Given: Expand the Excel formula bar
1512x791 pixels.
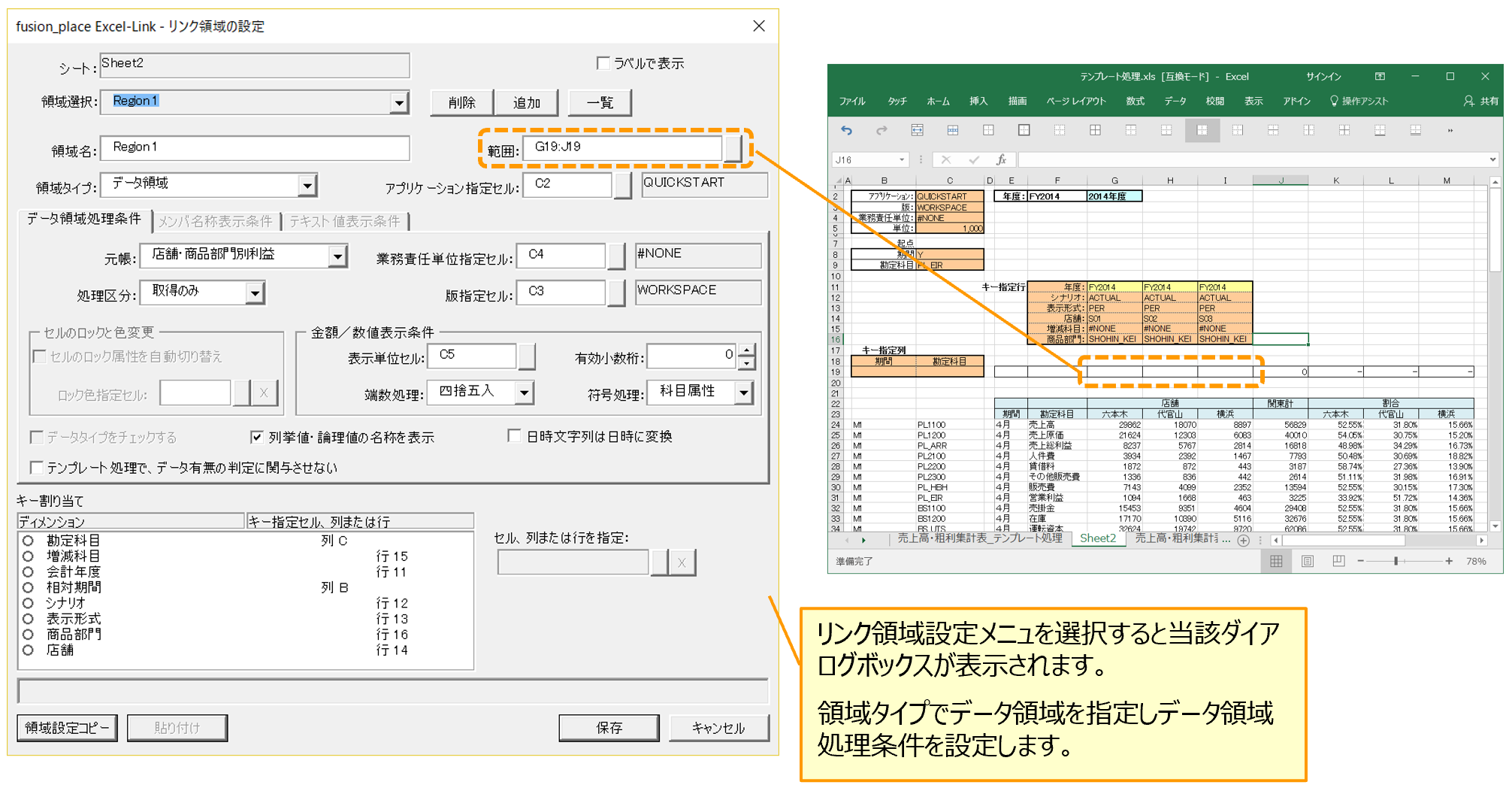Looking at the screenshot, I should pos(1492,159).
